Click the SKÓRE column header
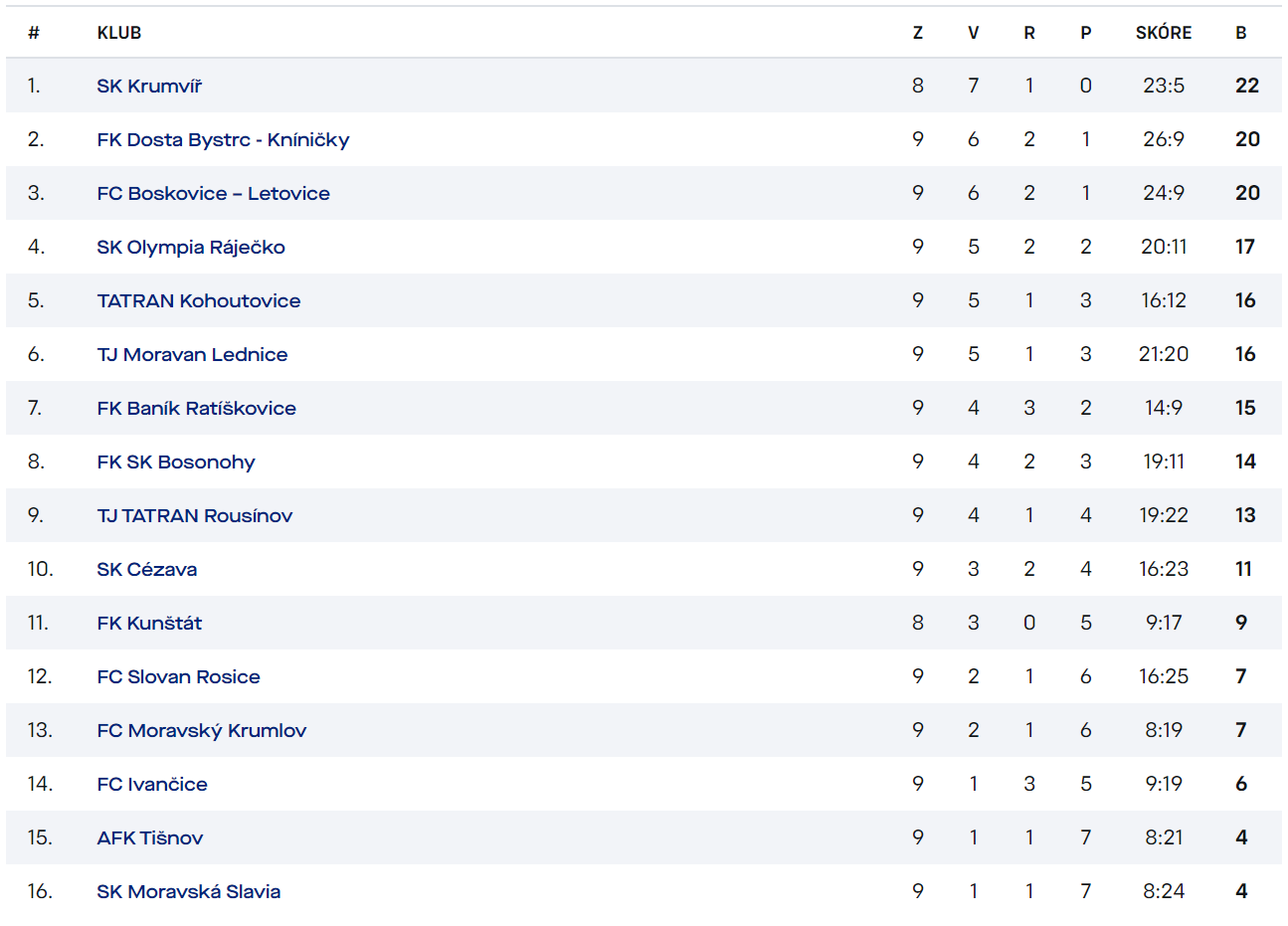The image size is (1288, 926). click(x=1164, y=33)
